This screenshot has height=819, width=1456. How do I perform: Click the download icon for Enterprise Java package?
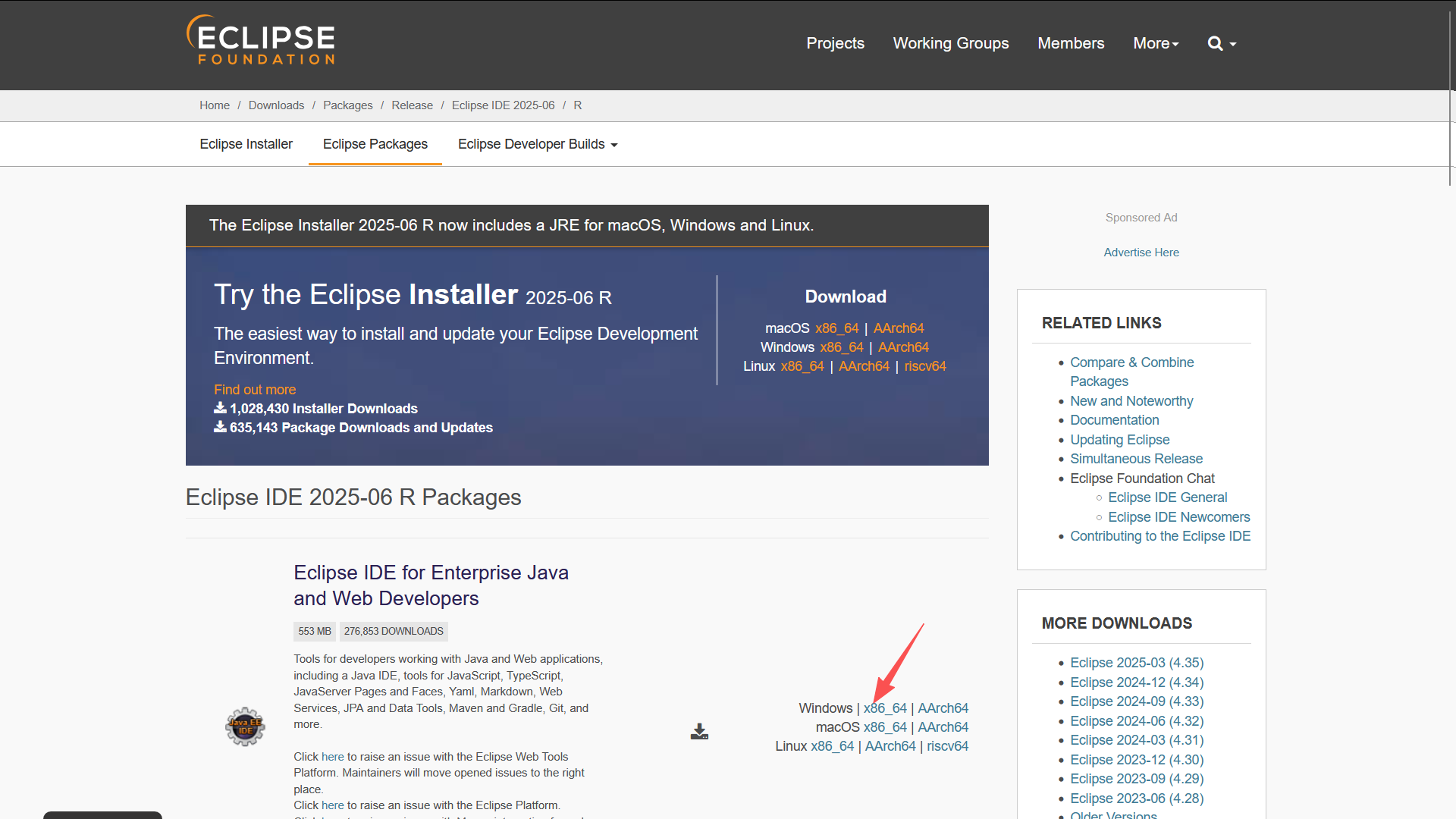click(699, 731)
